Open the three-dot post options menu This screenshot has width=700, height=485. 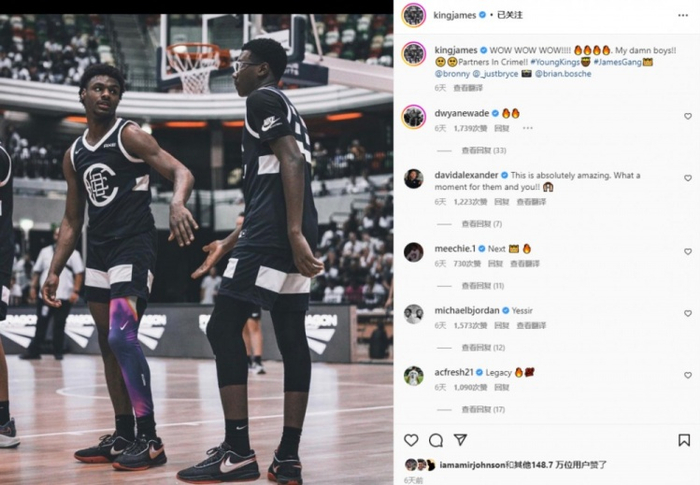(x=683, y=15)
